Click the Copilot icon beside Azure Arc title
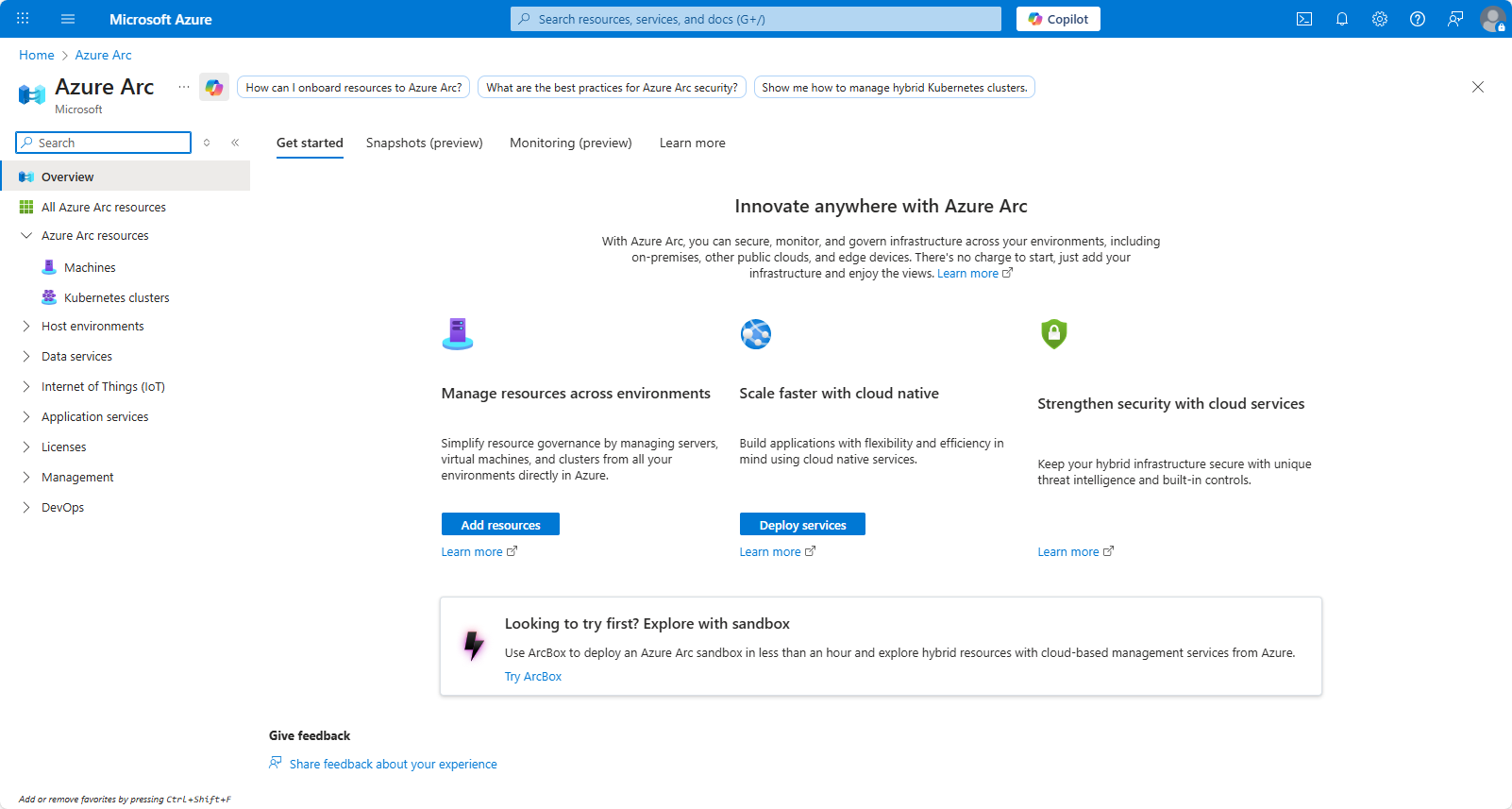The width and height of the screenshot is (1512, 809). coord(214,87)
